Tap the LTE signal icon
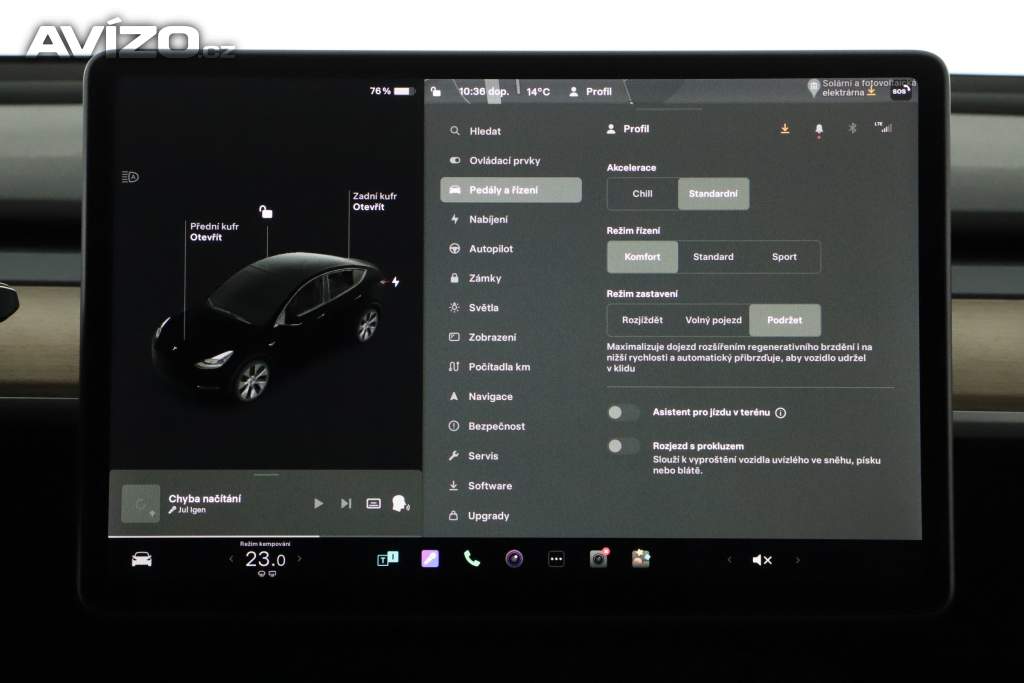 [883, 127]
